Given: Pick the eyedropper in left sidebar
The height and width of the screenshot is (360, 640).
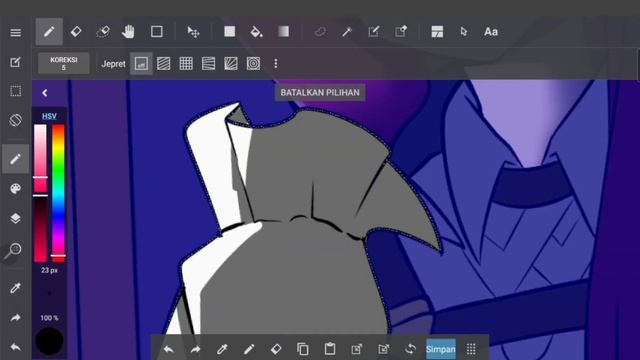Looking at the screenshot, I should click(16, 288).
